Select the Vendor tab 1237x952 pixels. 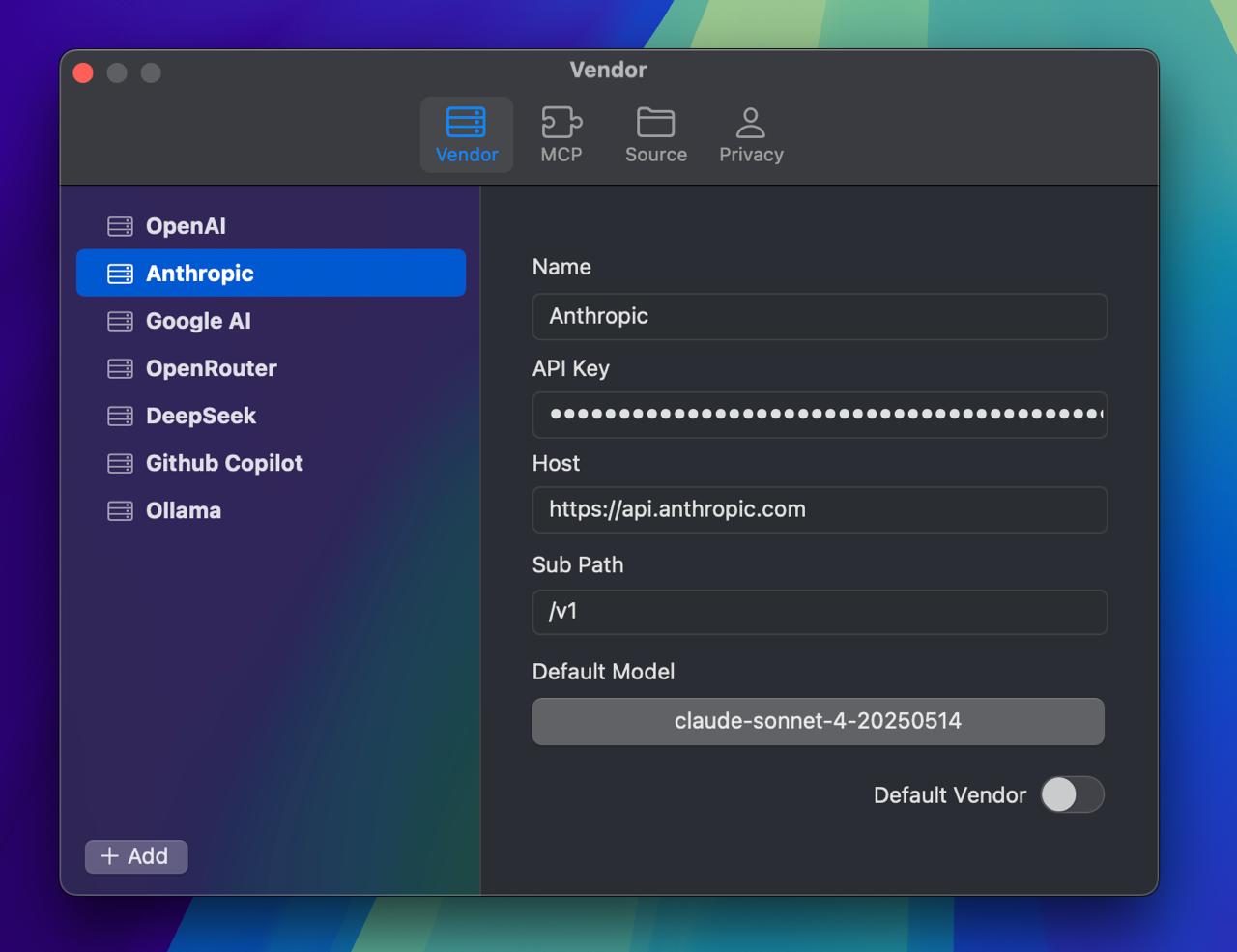click(x=467, y=135)
